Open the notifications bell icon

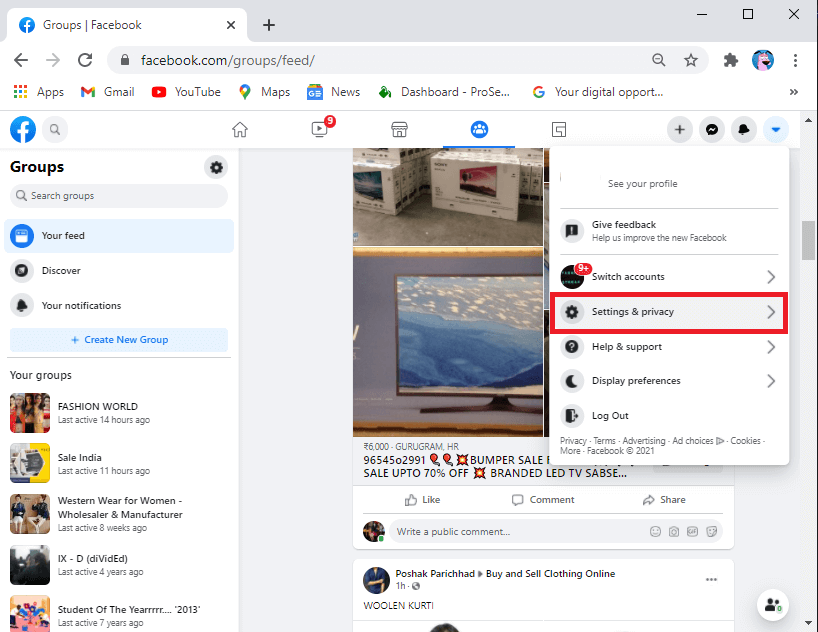pyautogui.click(x=743, y=129)
